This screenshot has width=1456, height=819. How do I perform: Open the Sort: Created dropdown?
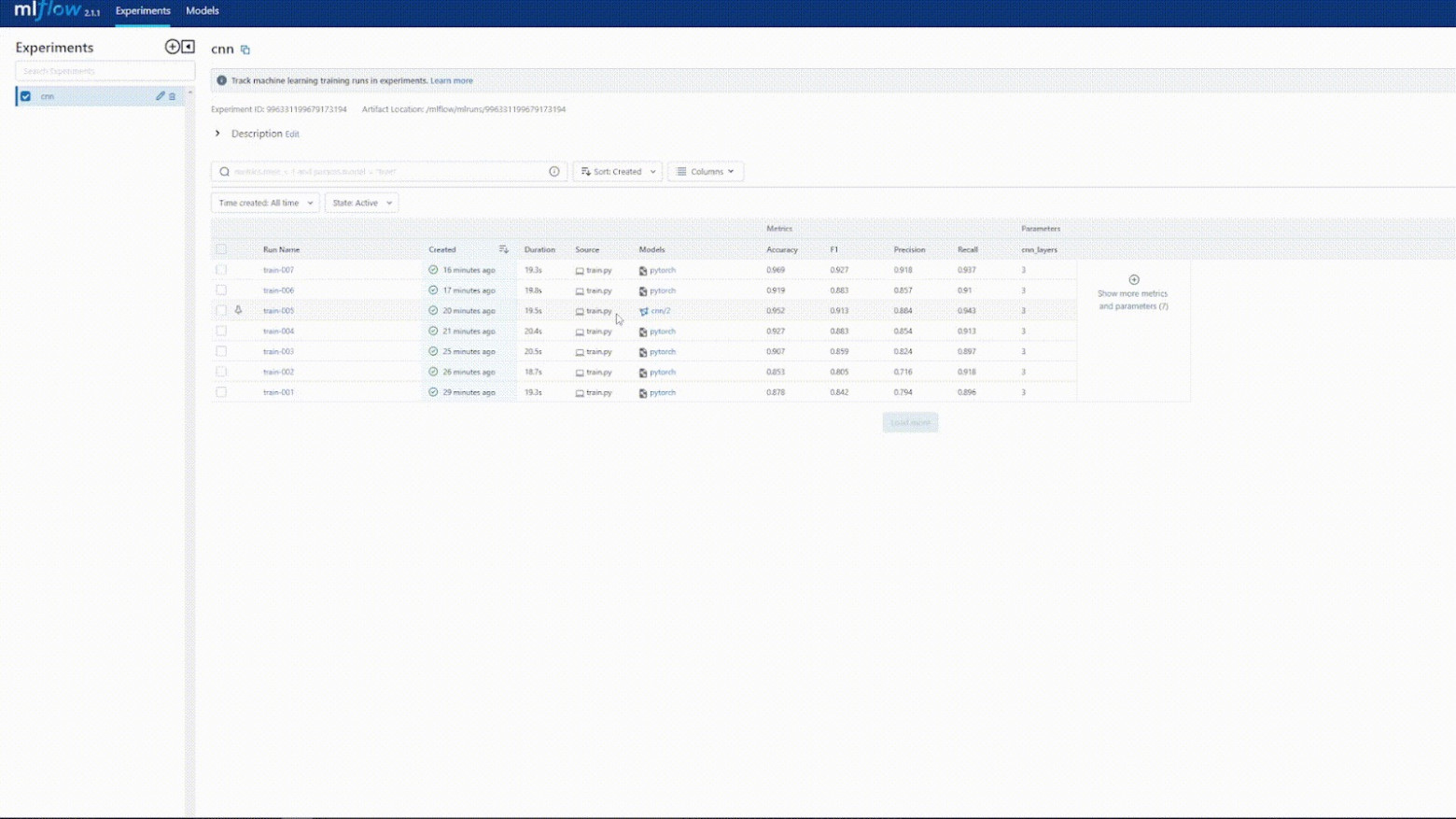point(617,172)
